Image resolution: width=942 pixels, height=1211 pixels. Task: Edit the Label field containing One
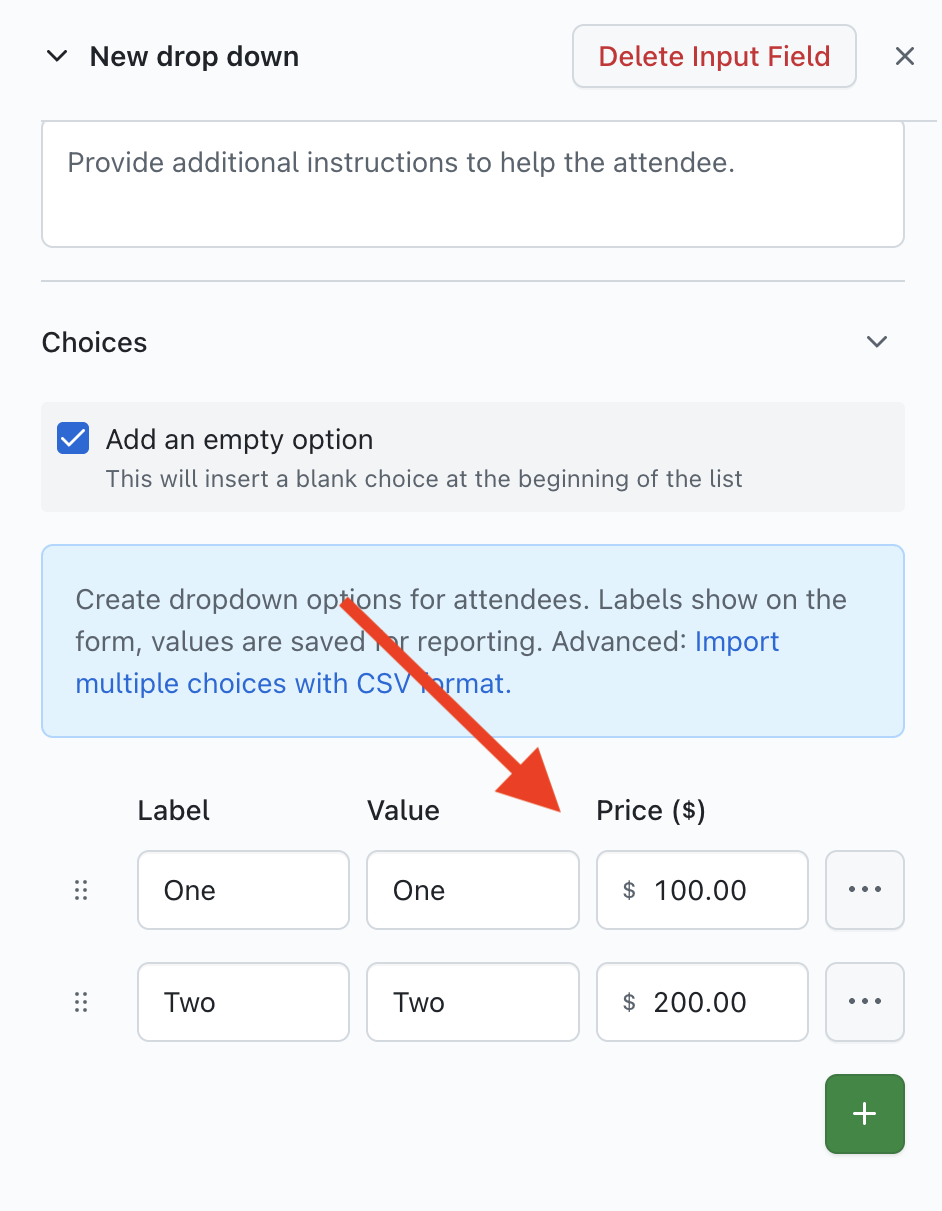click(243, 890)
